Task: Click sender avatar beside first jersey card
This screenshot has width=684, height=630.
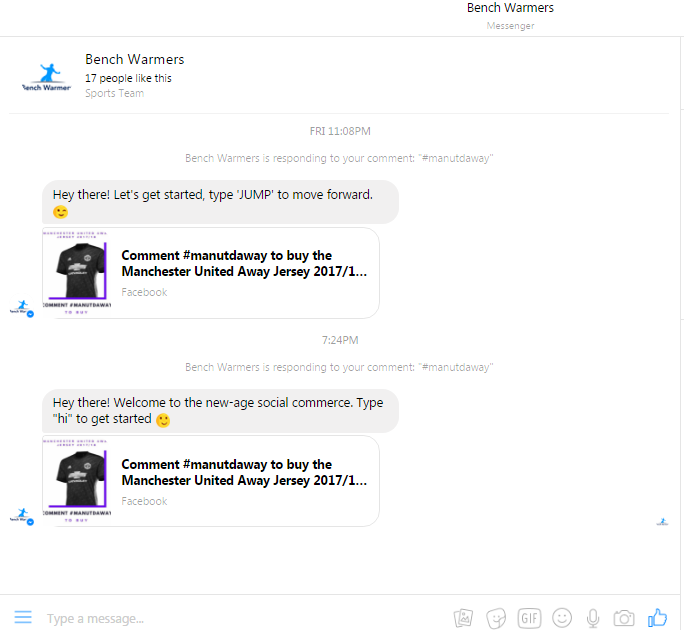Action: coord(22,309)
